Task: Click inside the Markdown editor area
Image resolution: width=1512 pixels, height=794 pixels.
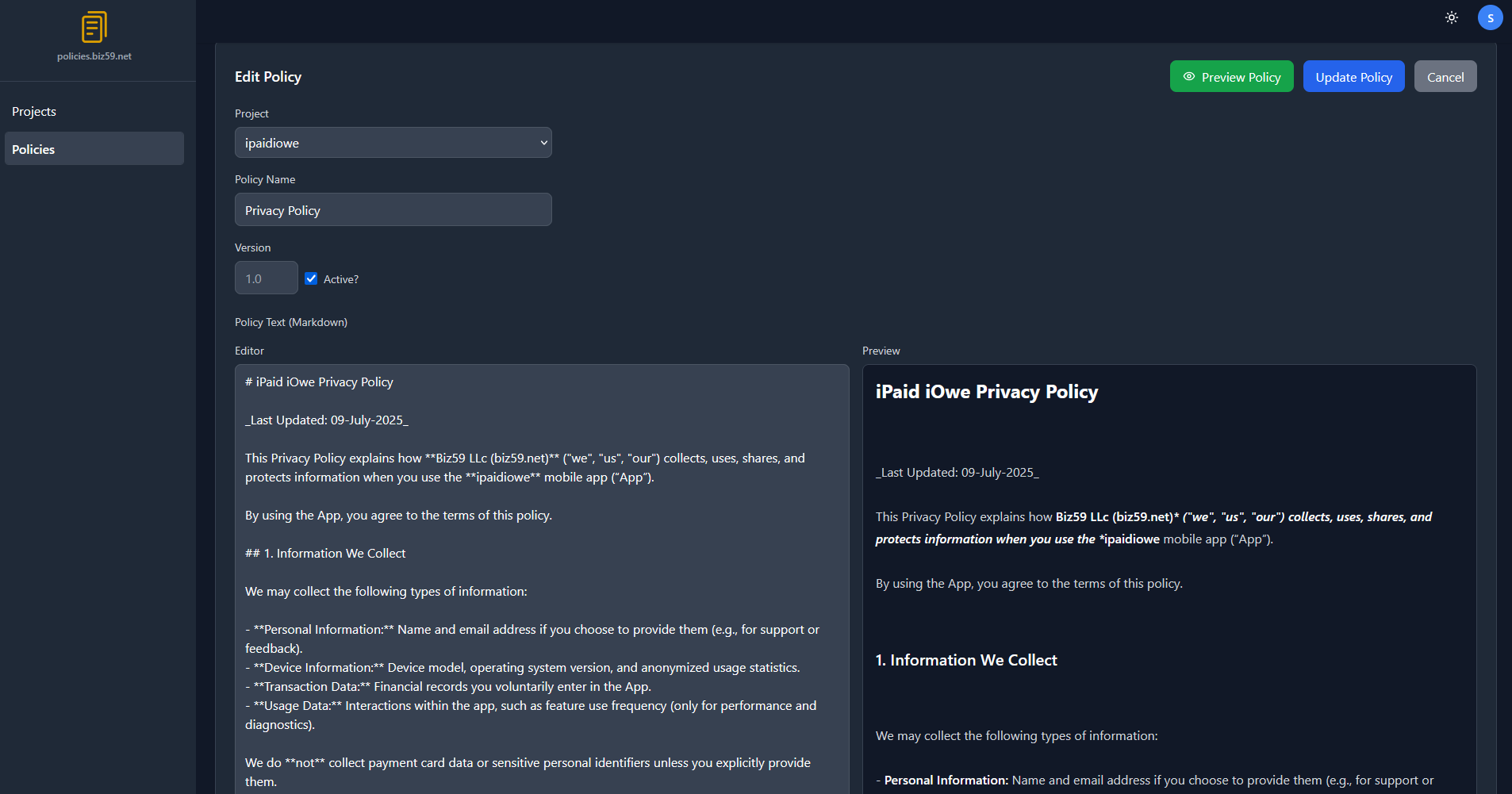Action: 542,555
